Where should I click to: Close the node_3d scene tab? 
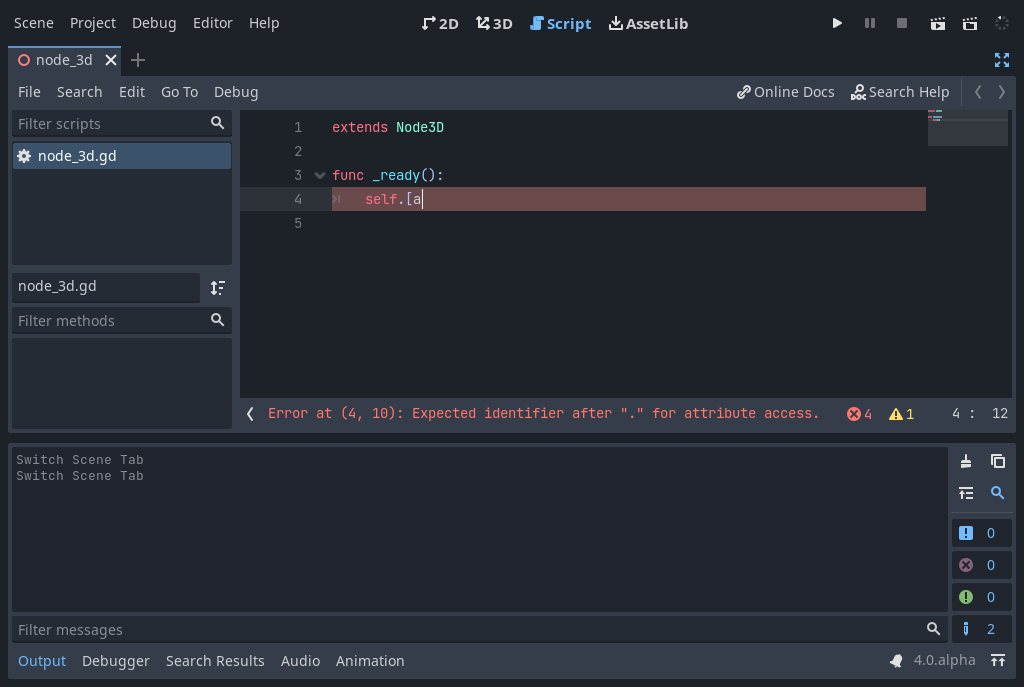pyautogui.click(x=111, y=60)
